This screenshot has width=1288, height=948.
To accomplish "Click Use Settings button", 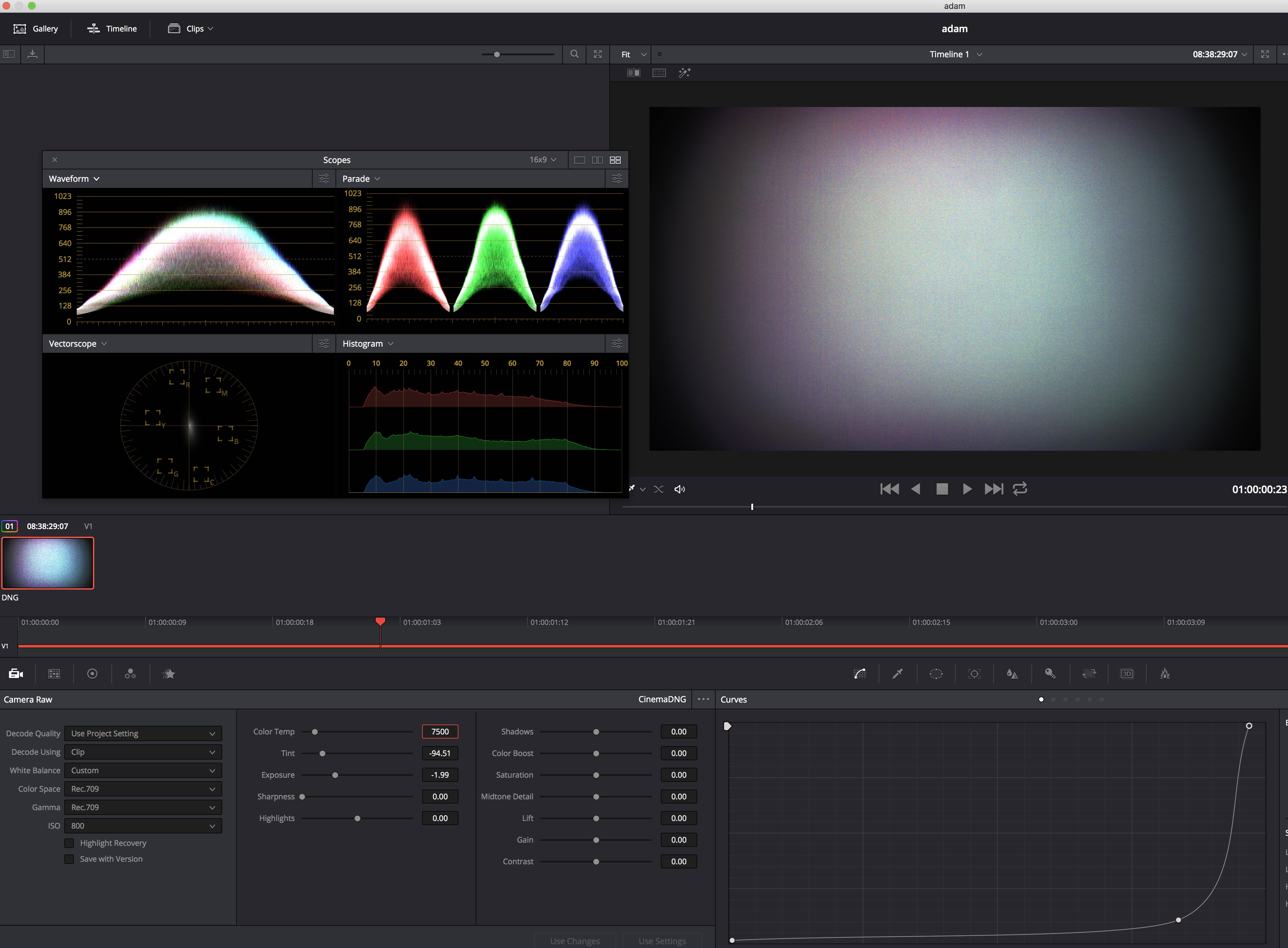I will (x=662, y=941).
